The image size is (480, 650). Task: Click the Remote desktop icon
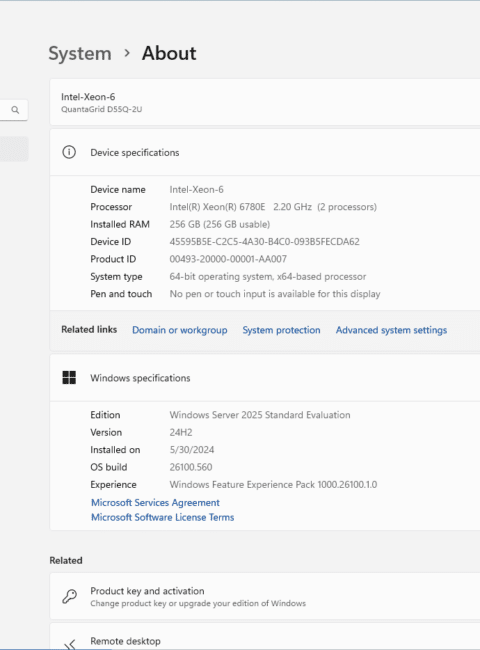pos(70,644)
